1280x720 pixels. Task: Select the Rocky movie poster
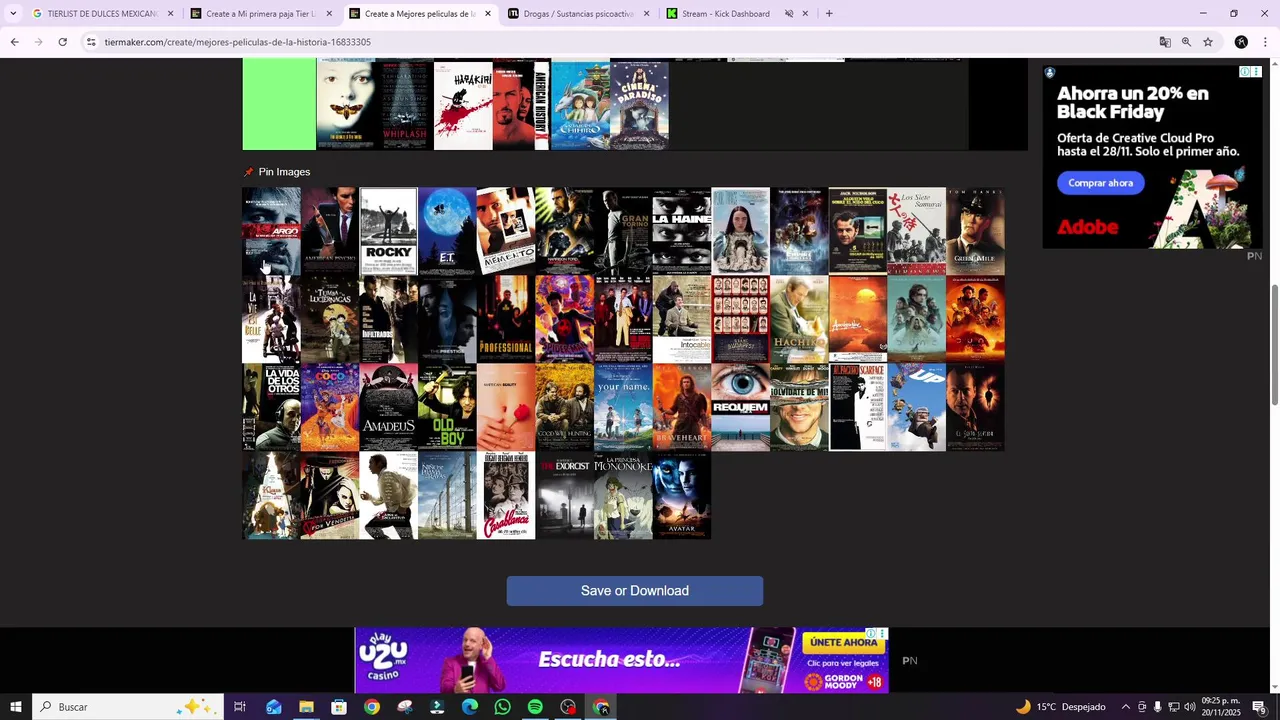(x=388, y=231)
